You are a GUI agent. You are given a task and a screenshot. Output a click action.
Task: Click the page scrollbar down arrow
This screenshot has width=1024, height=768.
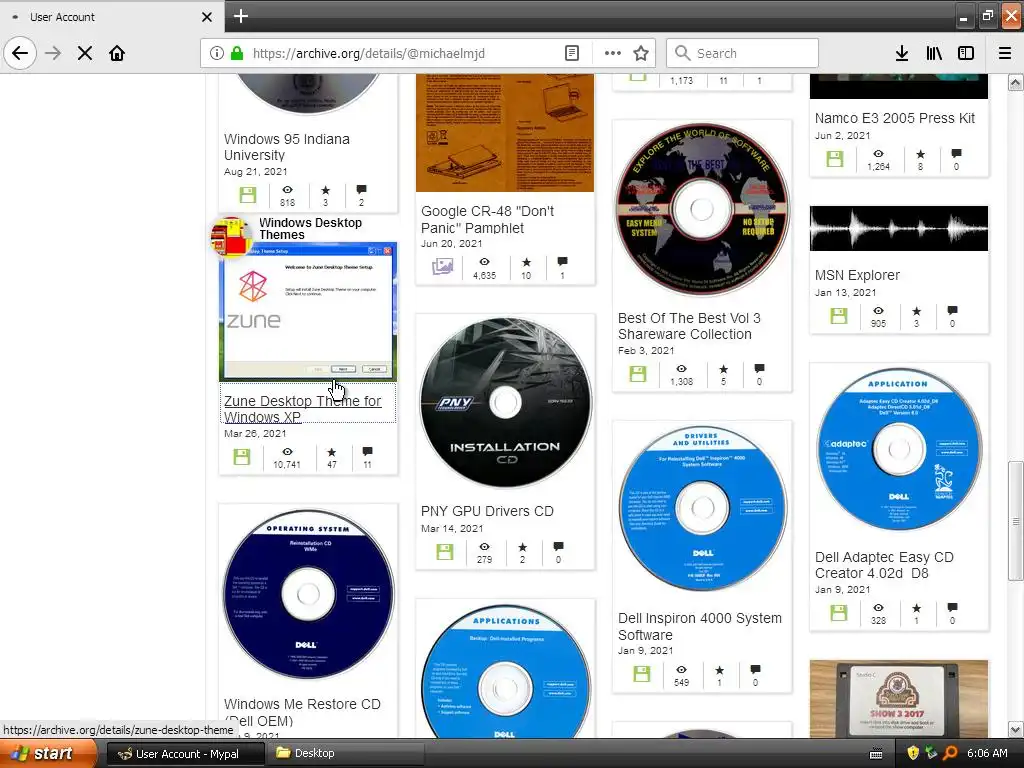[x=1016, y=730]
